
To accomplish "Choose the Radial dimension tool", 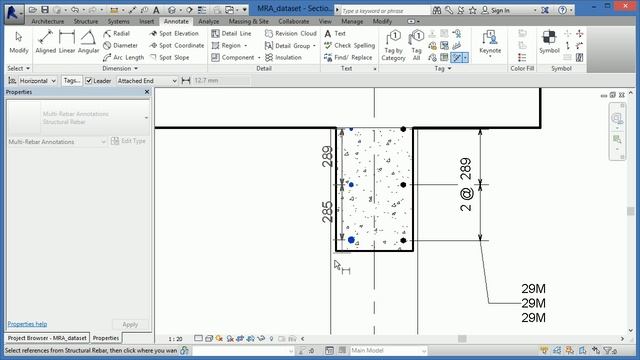I will [116, 33].
